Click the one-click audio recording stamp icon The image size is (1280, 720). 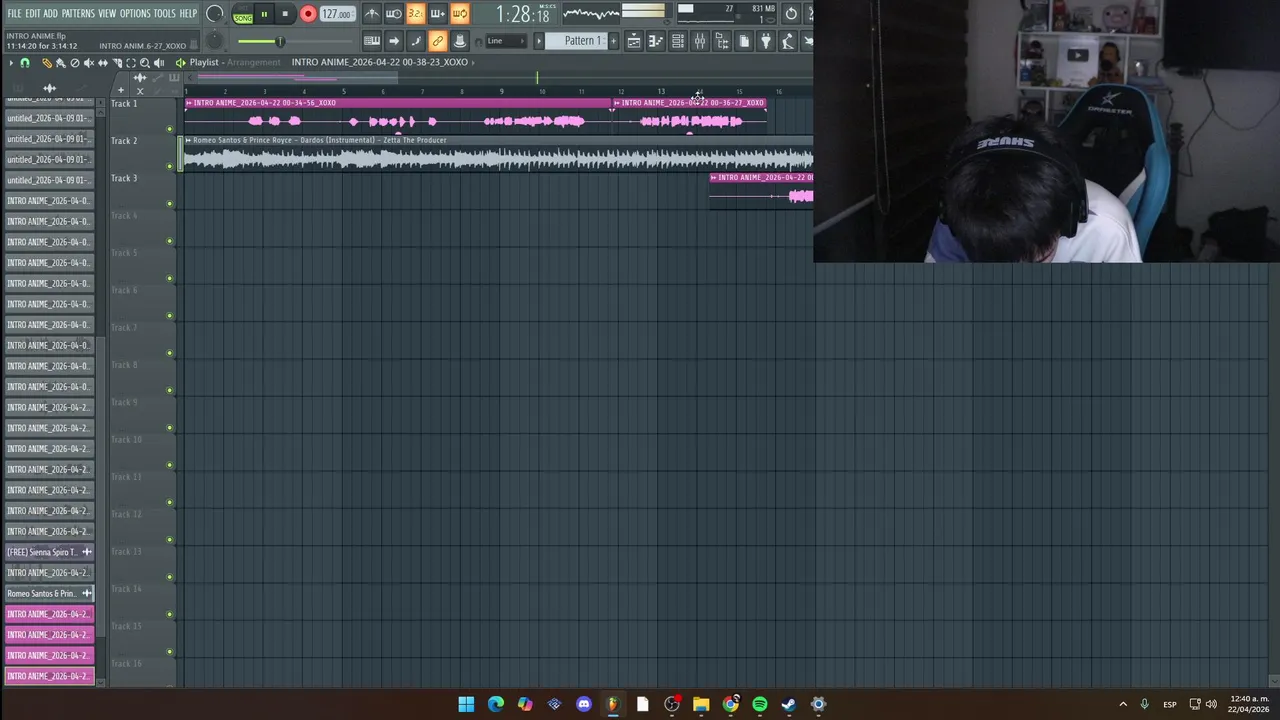click(459, 41)
